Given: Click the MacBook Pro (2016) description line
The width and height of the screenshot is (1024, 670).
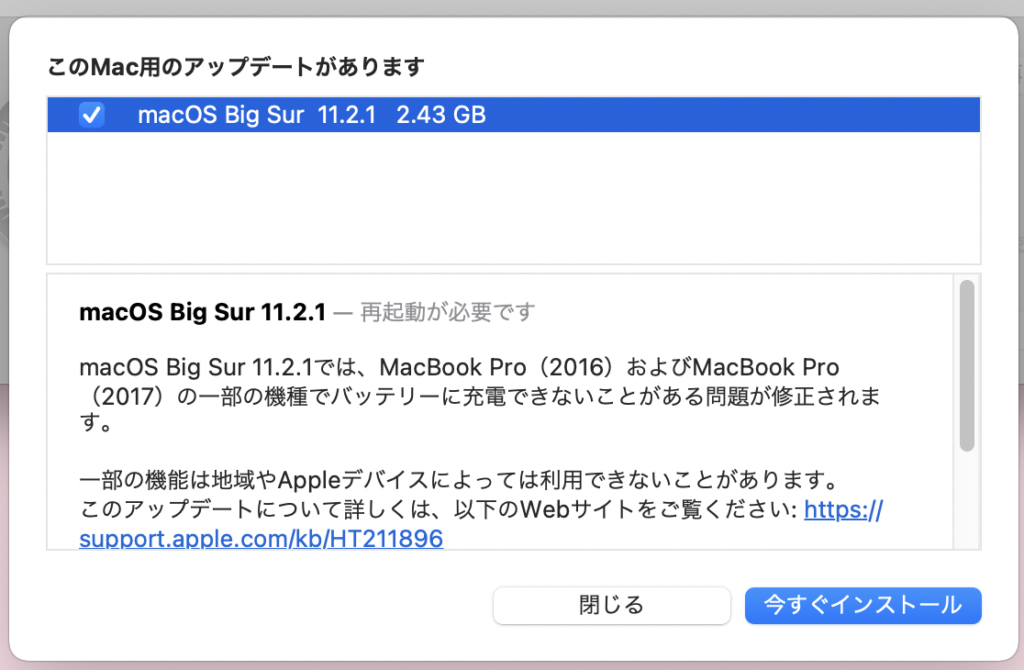Looking at the screenshot, I should [x=459, y=368].
